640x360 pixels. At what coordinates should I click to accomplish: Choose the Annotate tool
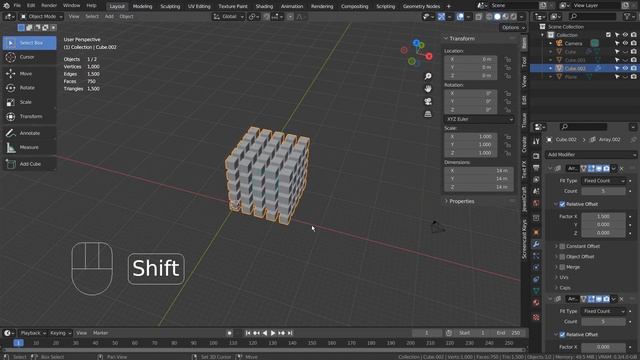pos(29,133)
